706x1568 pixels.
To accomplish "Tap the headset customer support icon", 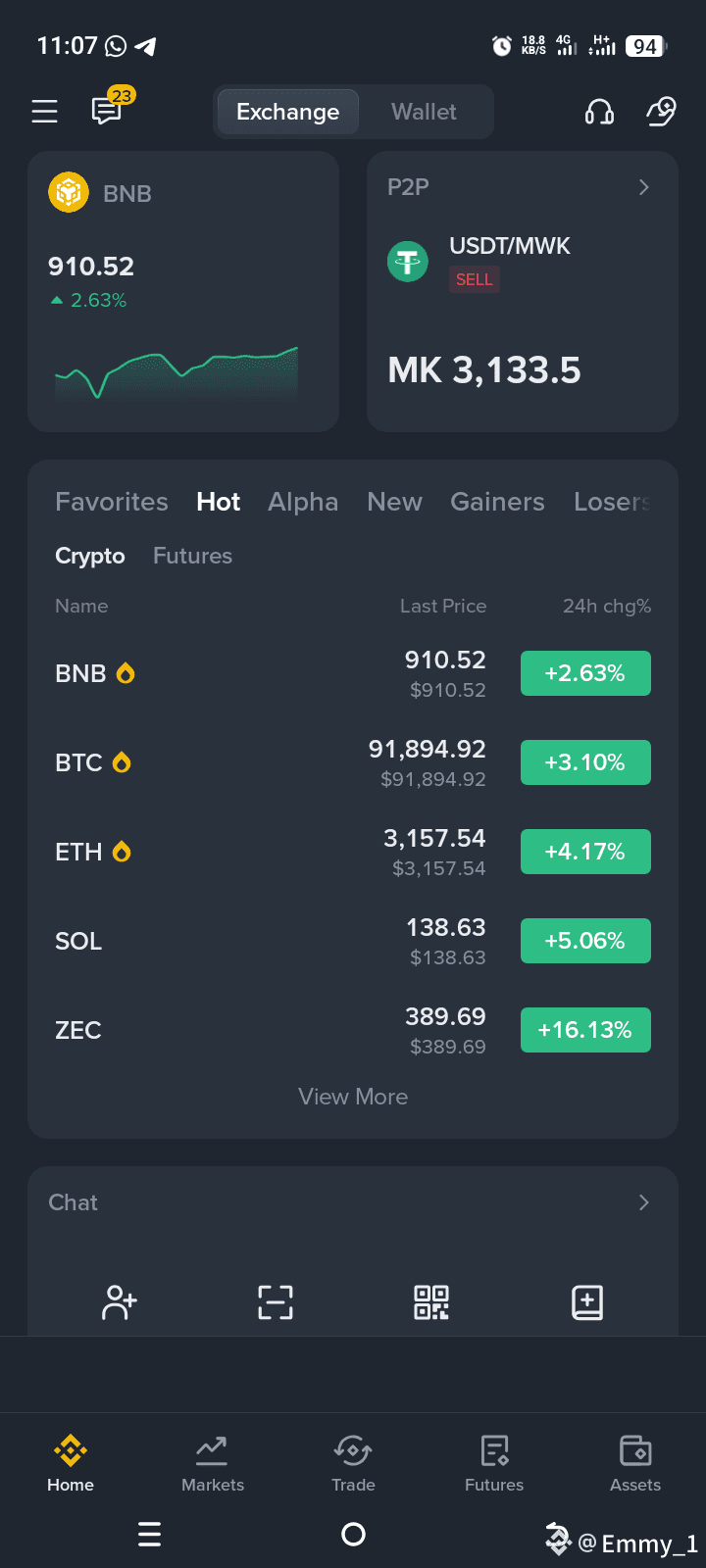I will (x=599, y=112).
